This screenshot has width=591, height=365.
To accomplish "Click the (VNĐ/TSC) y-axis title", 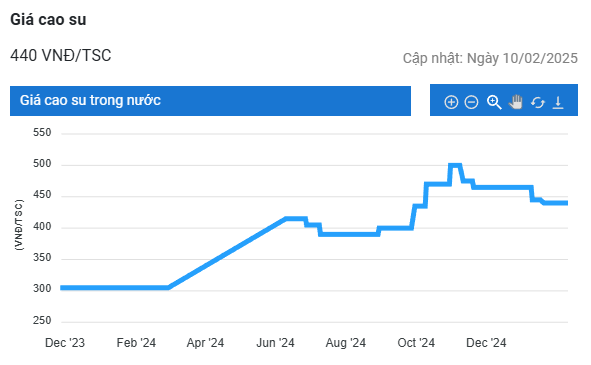I will click(x=18, y=225).
